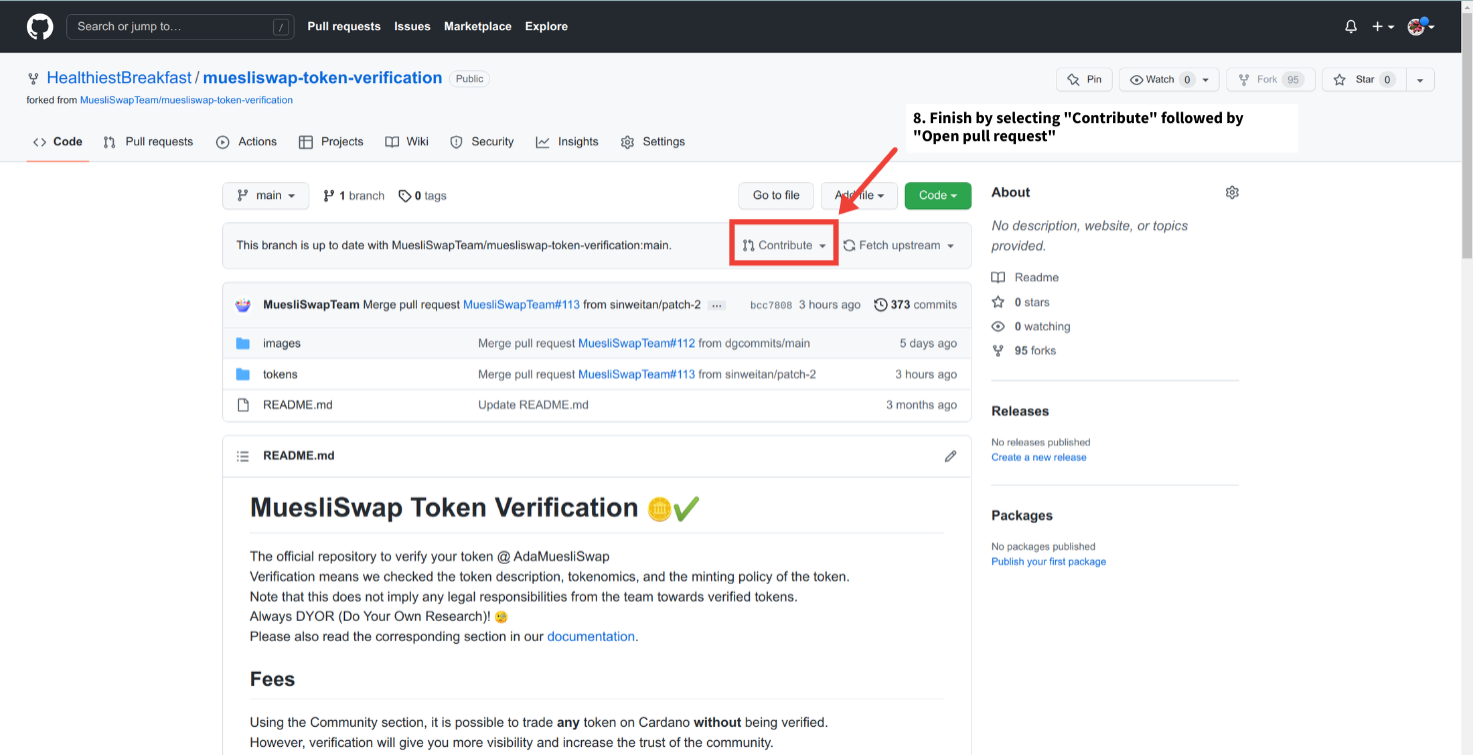View 1 branch link
The width and height of the screenshot is (1473, 755).
coord(354,196)
